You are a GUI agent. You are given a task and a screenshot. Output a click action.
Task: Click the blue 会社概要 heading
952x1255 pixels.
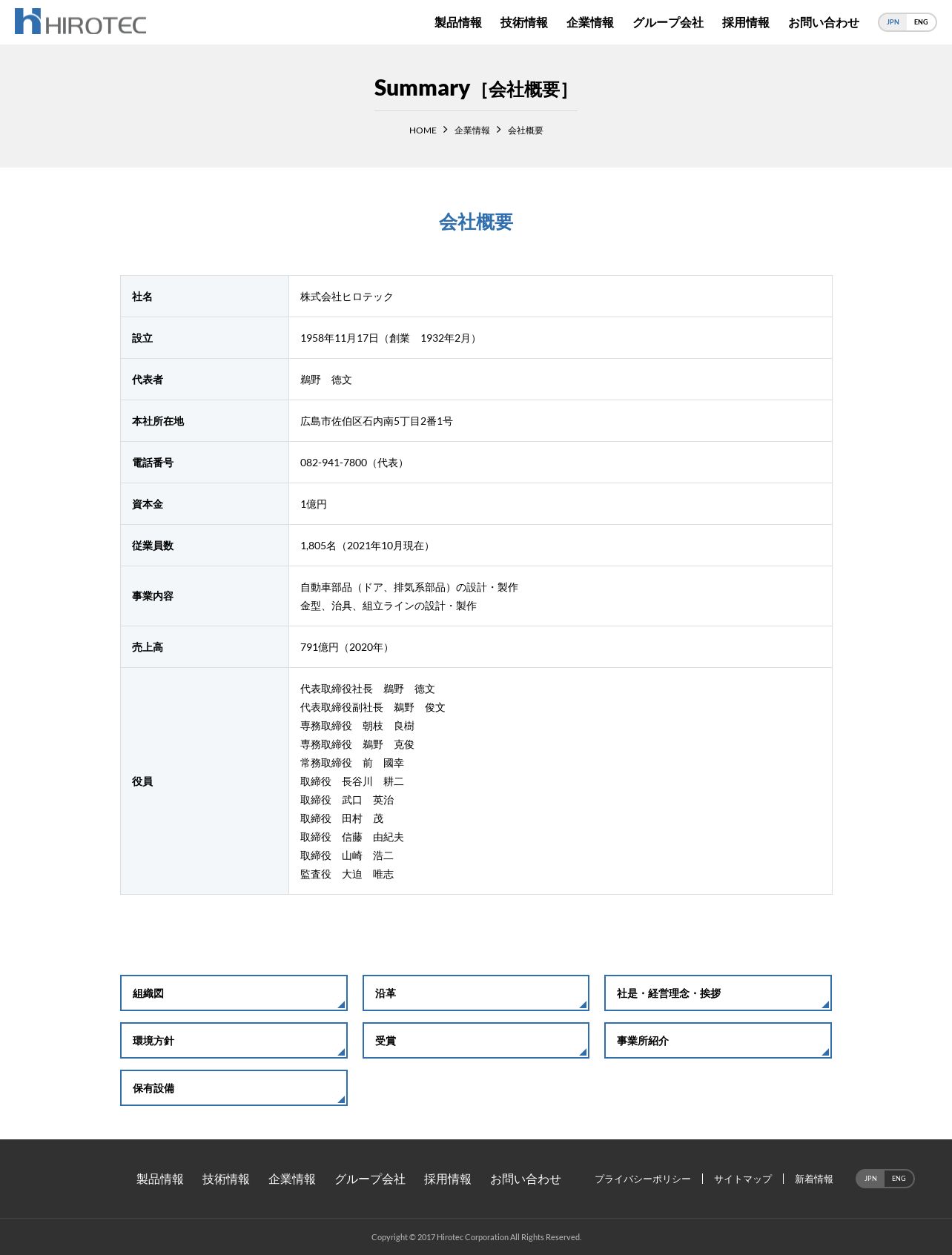click(x=476, y=222)
